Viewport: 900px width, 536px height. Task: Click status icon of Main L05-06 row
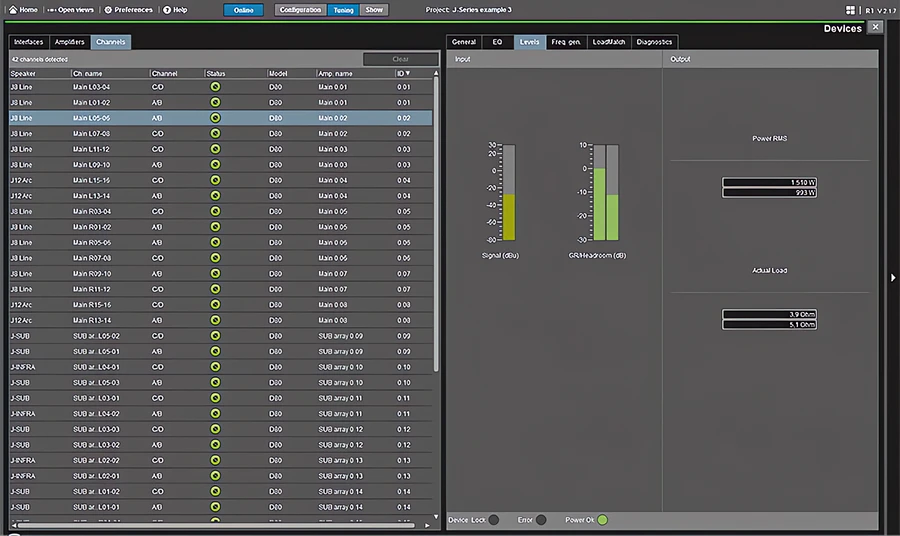pos(215,118)
